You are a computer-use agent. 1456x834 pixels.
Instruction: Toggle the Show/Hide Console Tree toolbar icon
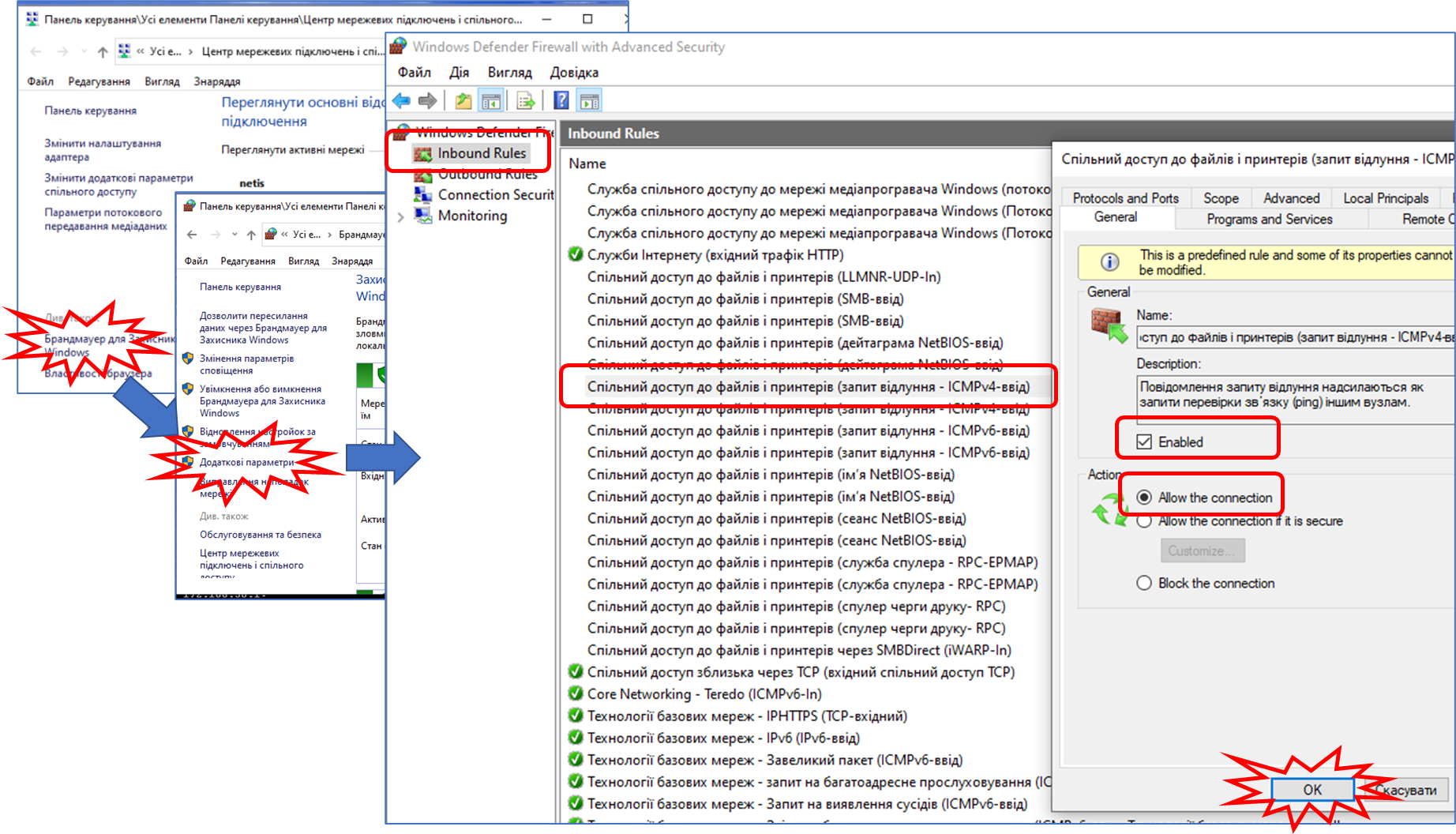click(491, 101)
